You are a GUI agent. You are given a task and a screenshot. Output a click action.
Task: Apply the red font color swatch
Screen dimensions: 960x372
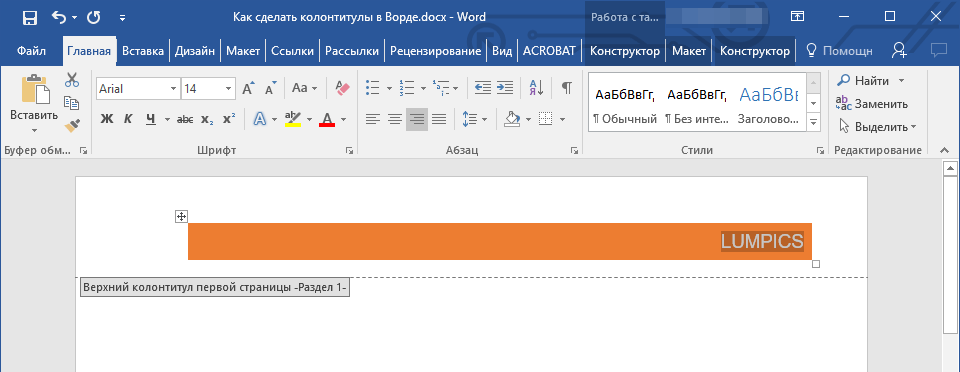tap(327, 119)
